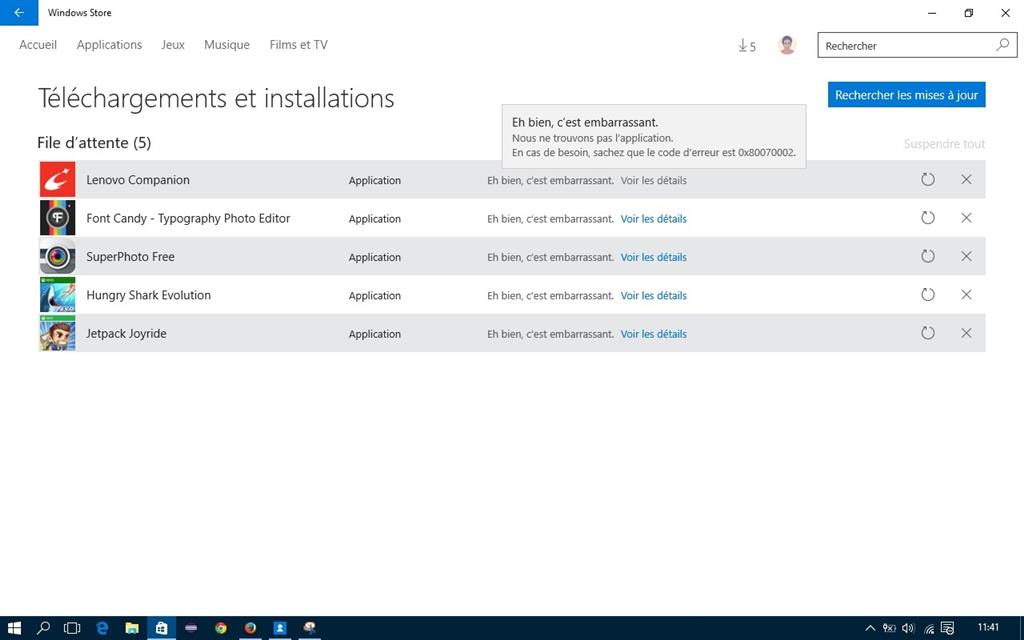Click the taskbar clock showing 11:41

[x=988, y=628]
